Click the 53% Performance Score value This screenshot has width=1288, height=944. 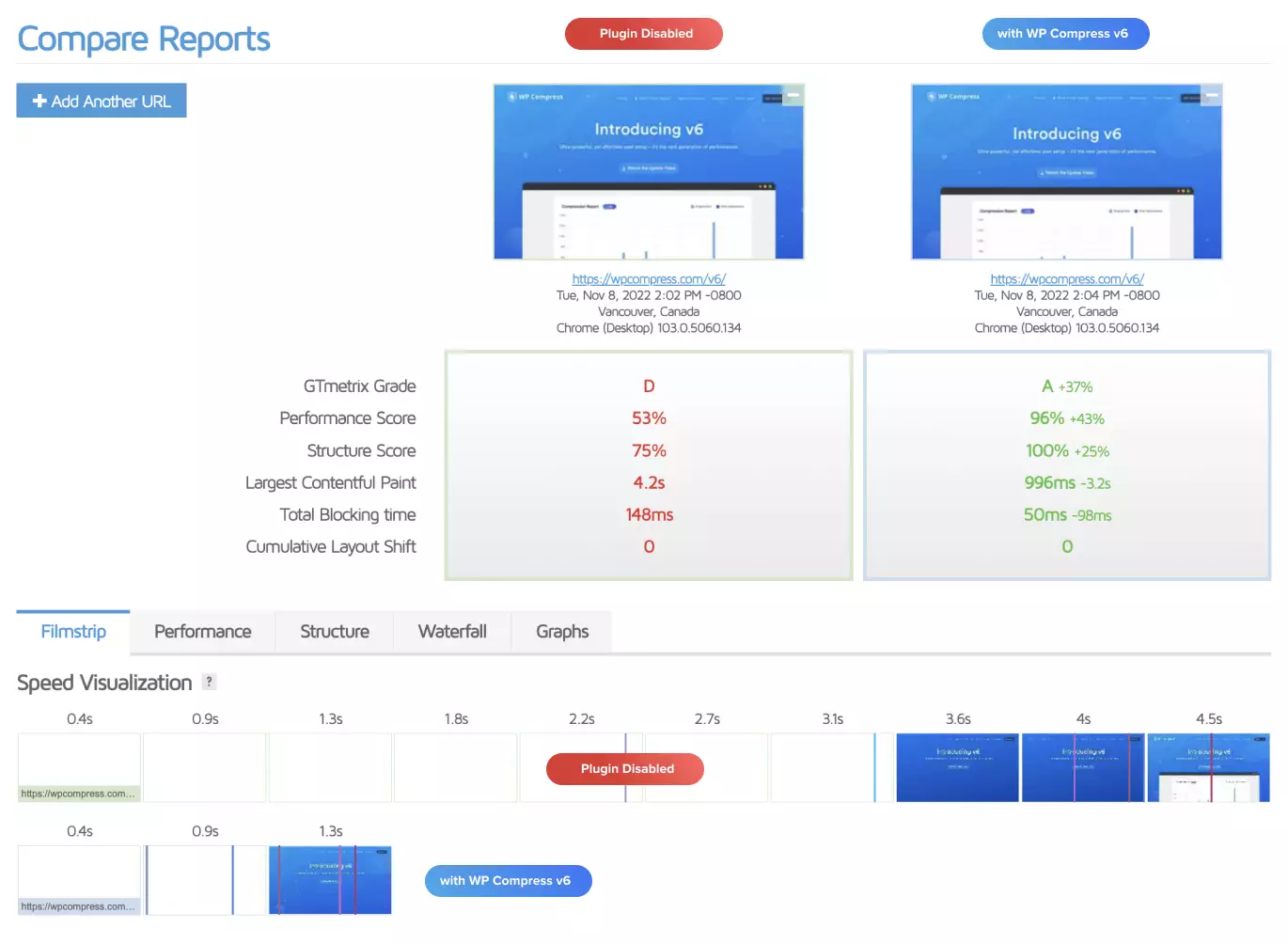tap(649, 418)
